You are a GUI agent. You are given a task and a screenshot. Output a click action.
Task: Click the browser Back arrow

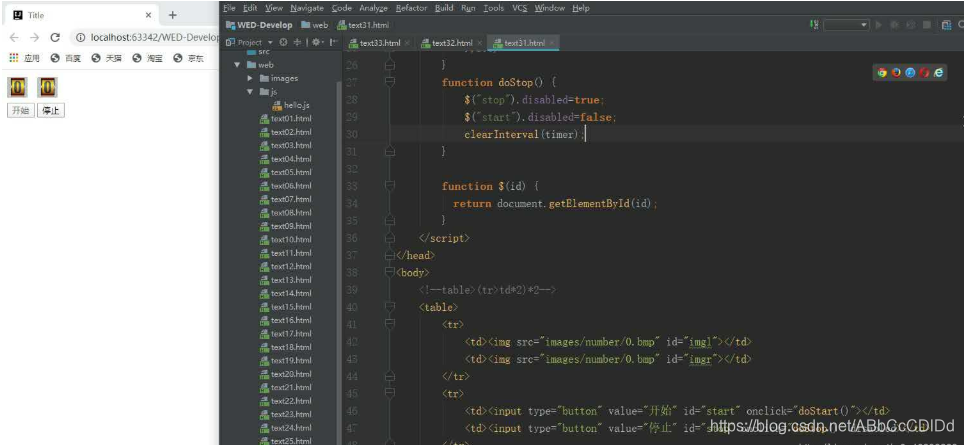pos(14,37)
